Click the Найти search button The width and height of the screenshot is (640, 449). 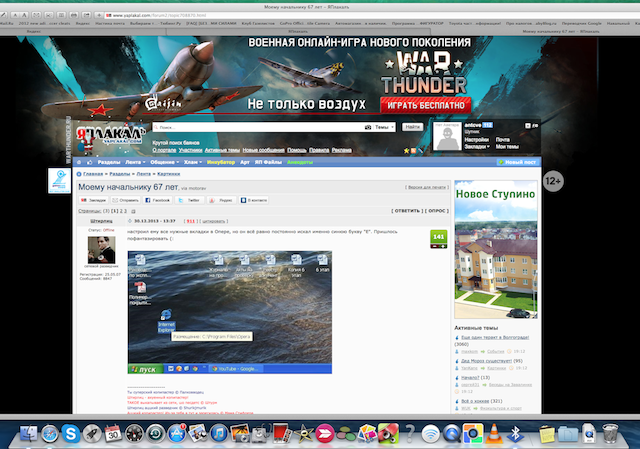pyautogui.click(x=412, y=127)
